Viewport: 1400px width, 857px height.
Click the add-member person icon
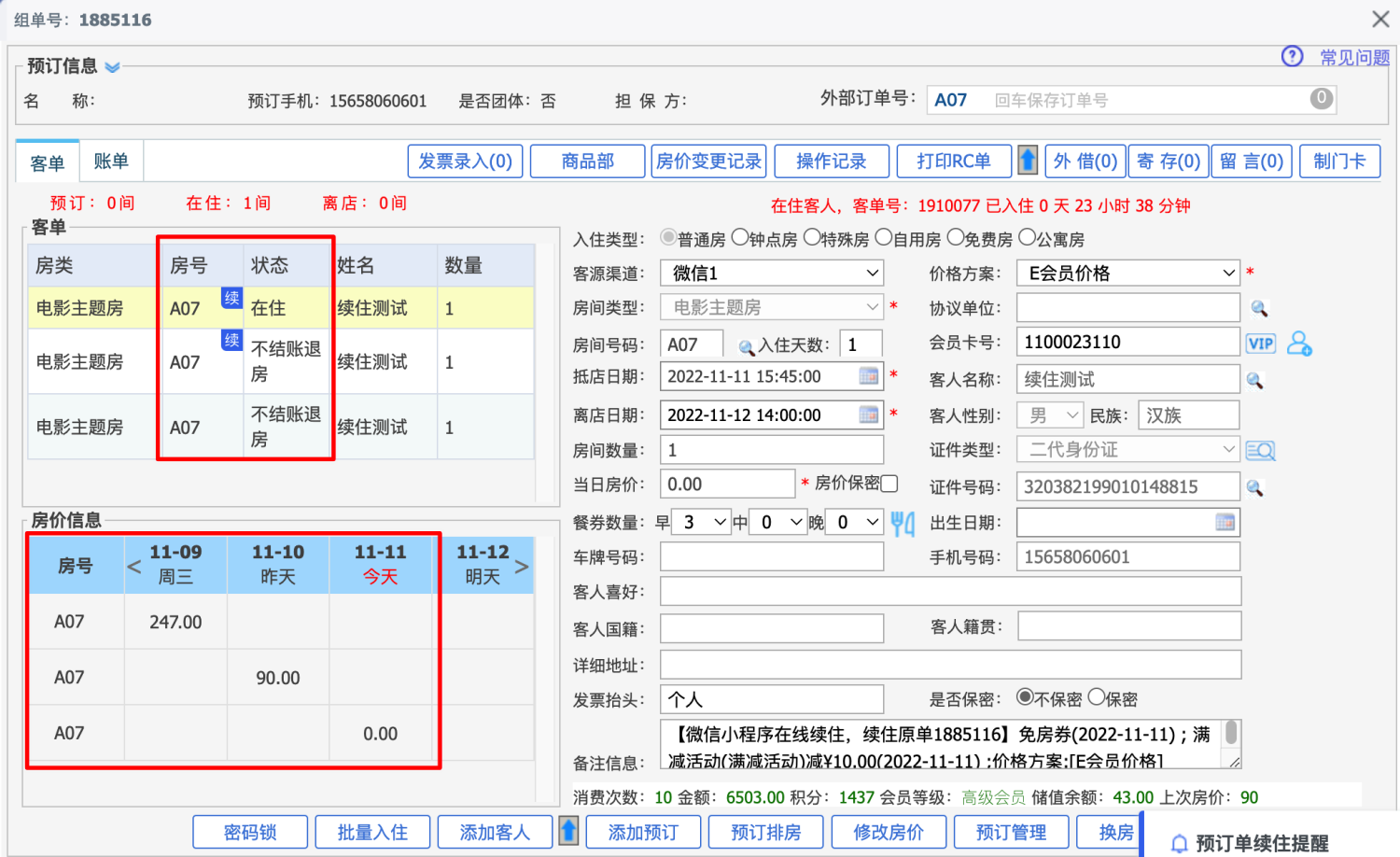[1299, 344]
